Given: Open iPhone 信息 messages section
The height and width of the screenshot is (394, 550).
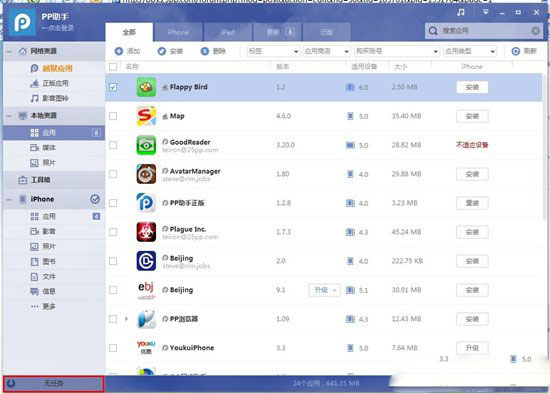Looking at the screenshot, I should point(54,292).
